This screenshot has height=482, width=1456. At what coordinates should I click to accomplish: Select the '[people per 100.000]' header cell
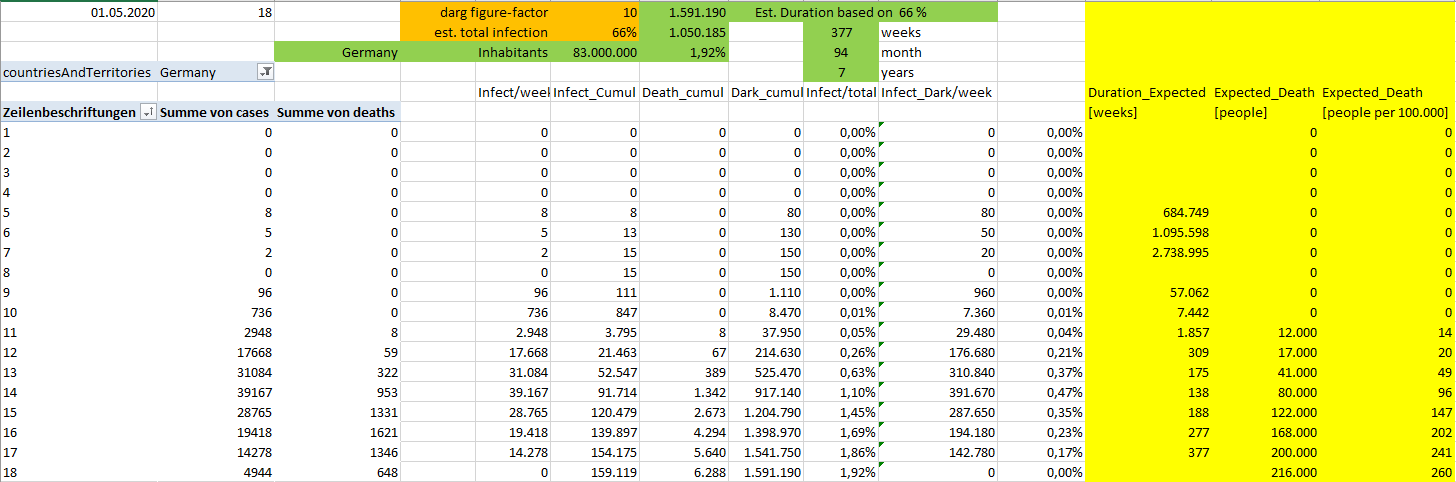(x=1385, y=112)
